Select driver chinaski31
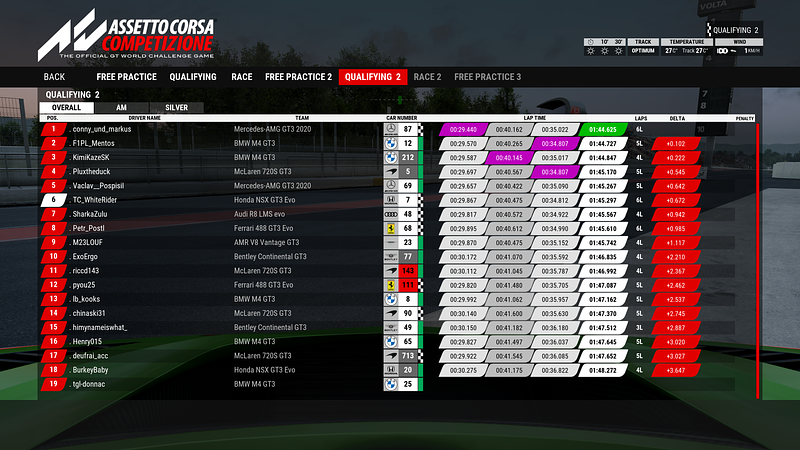Image resolution: width=800 pixels, height=450 pixels. point(89,313)
